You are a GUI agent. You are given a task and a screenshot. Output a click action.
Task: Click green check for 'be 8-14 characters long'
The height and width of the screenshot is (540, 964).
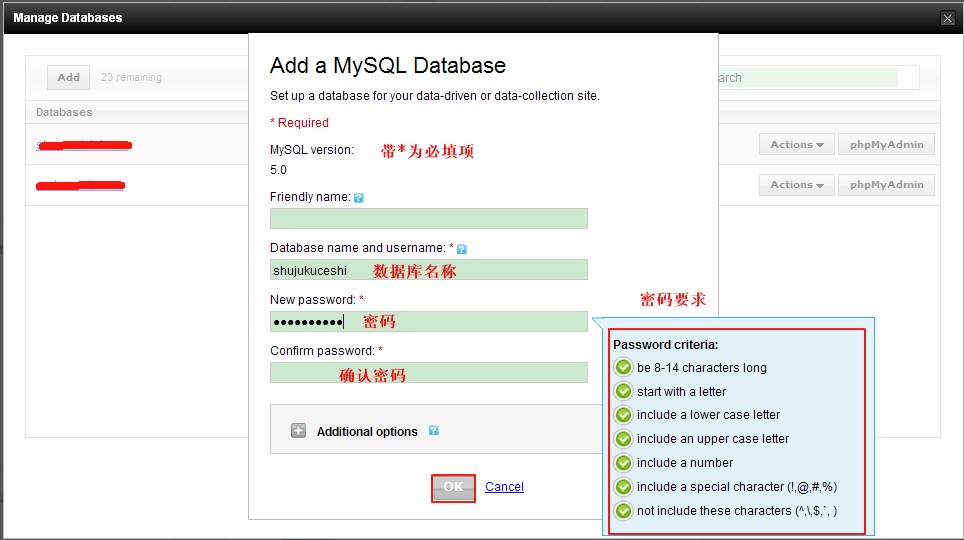coord(624,367)
